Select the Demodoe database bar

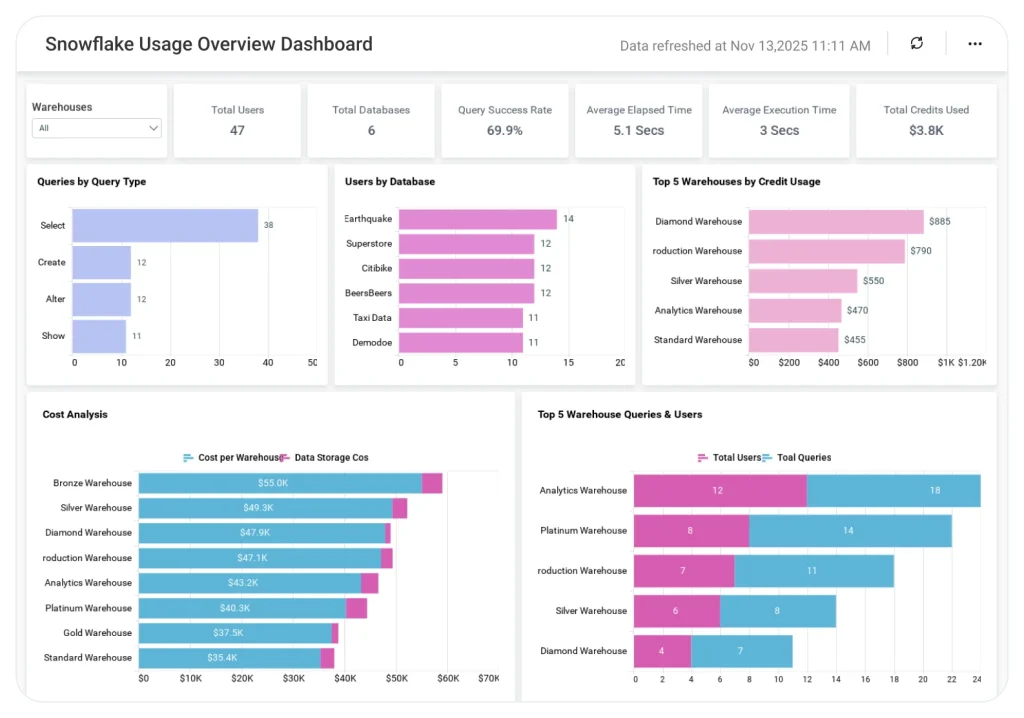coord(461,342)
